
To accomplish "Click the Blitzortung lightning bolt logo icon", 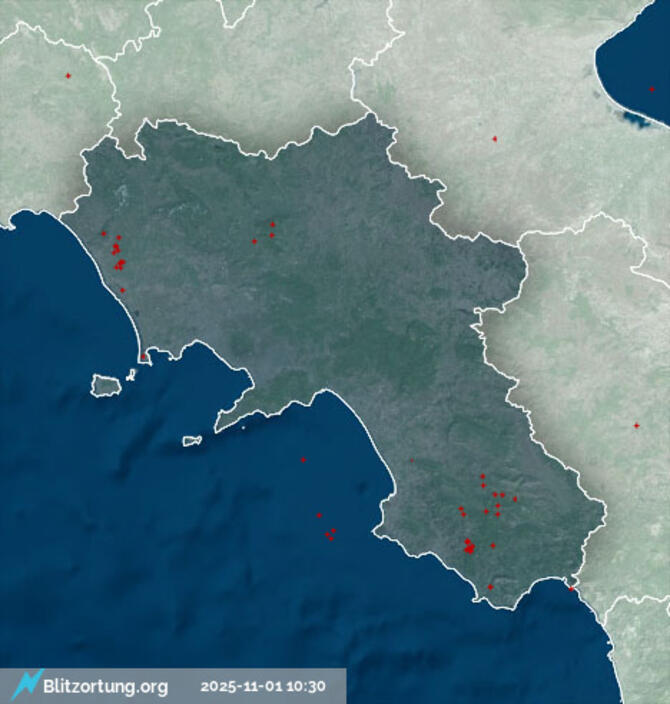I will coord(27,684).
